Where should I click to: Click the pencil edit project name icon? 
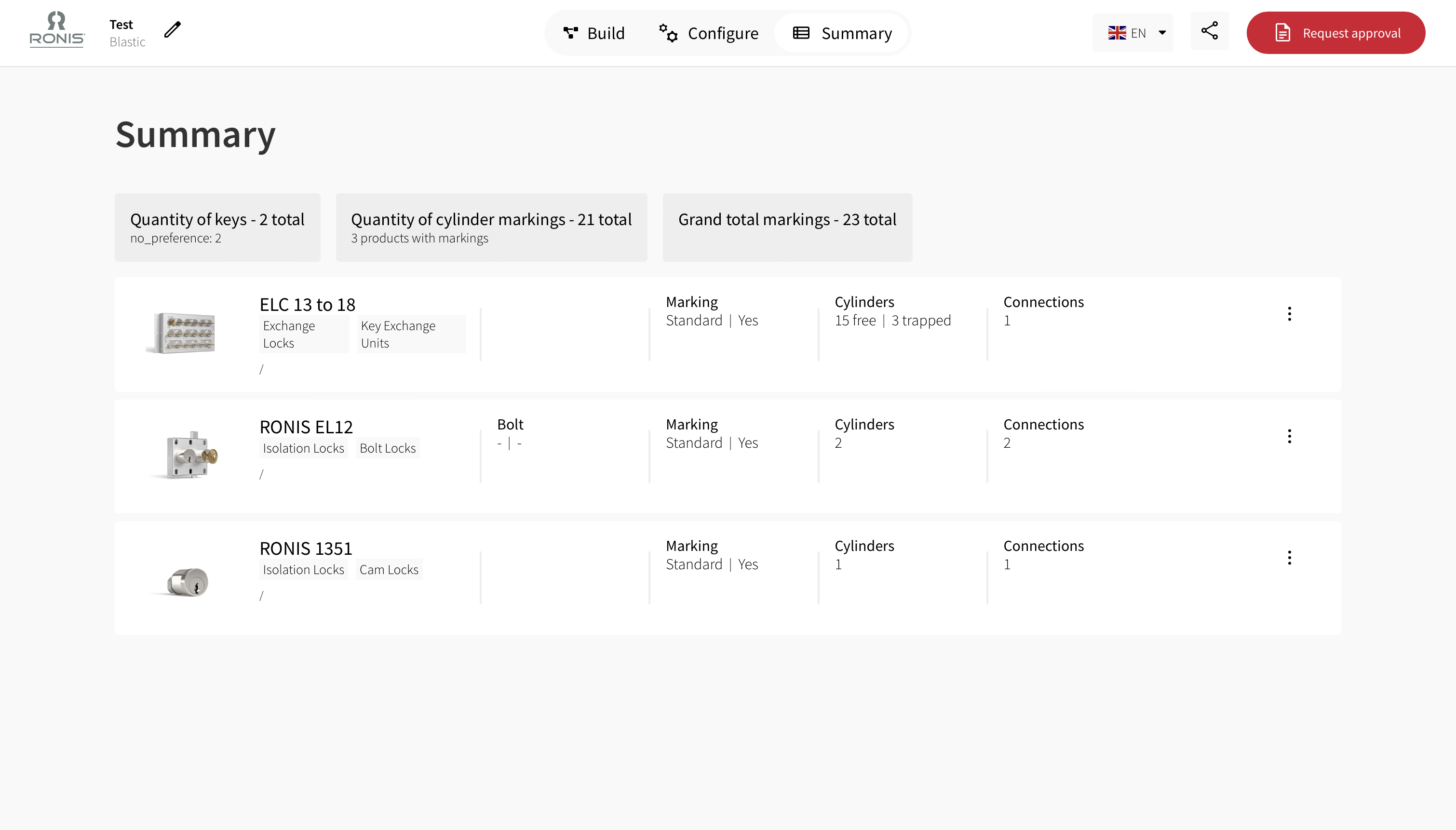pos(172,30)
